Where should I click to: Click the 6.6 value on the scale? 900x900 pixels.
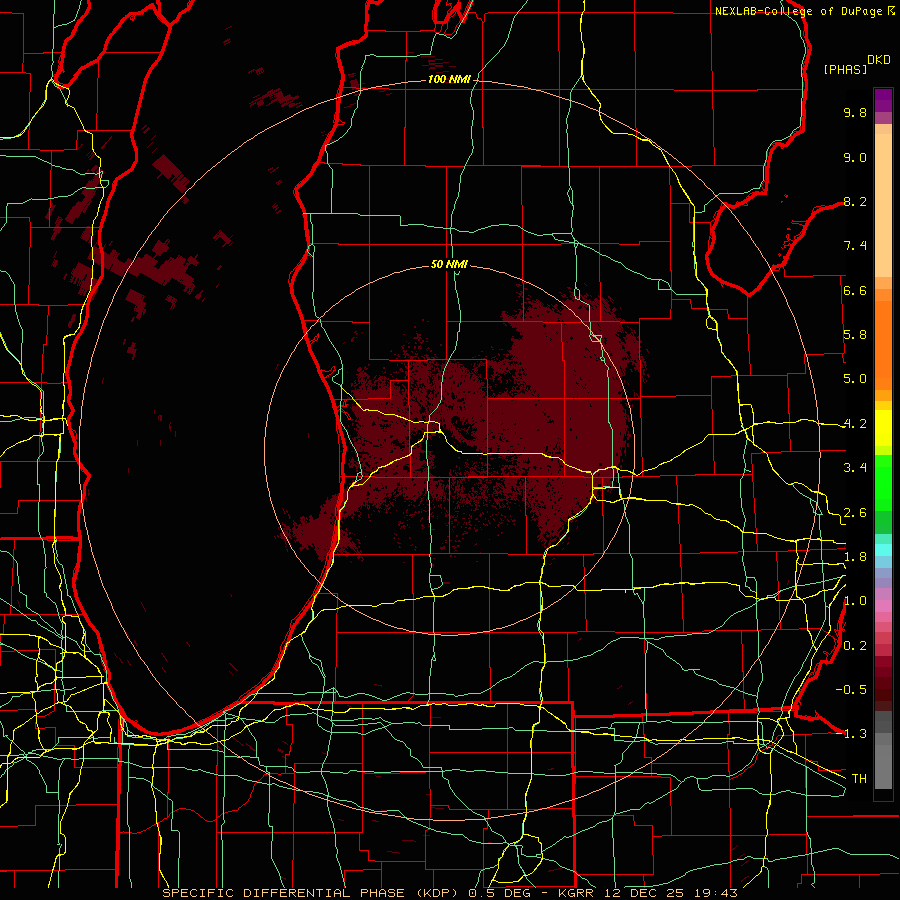[x=855, y=290]
